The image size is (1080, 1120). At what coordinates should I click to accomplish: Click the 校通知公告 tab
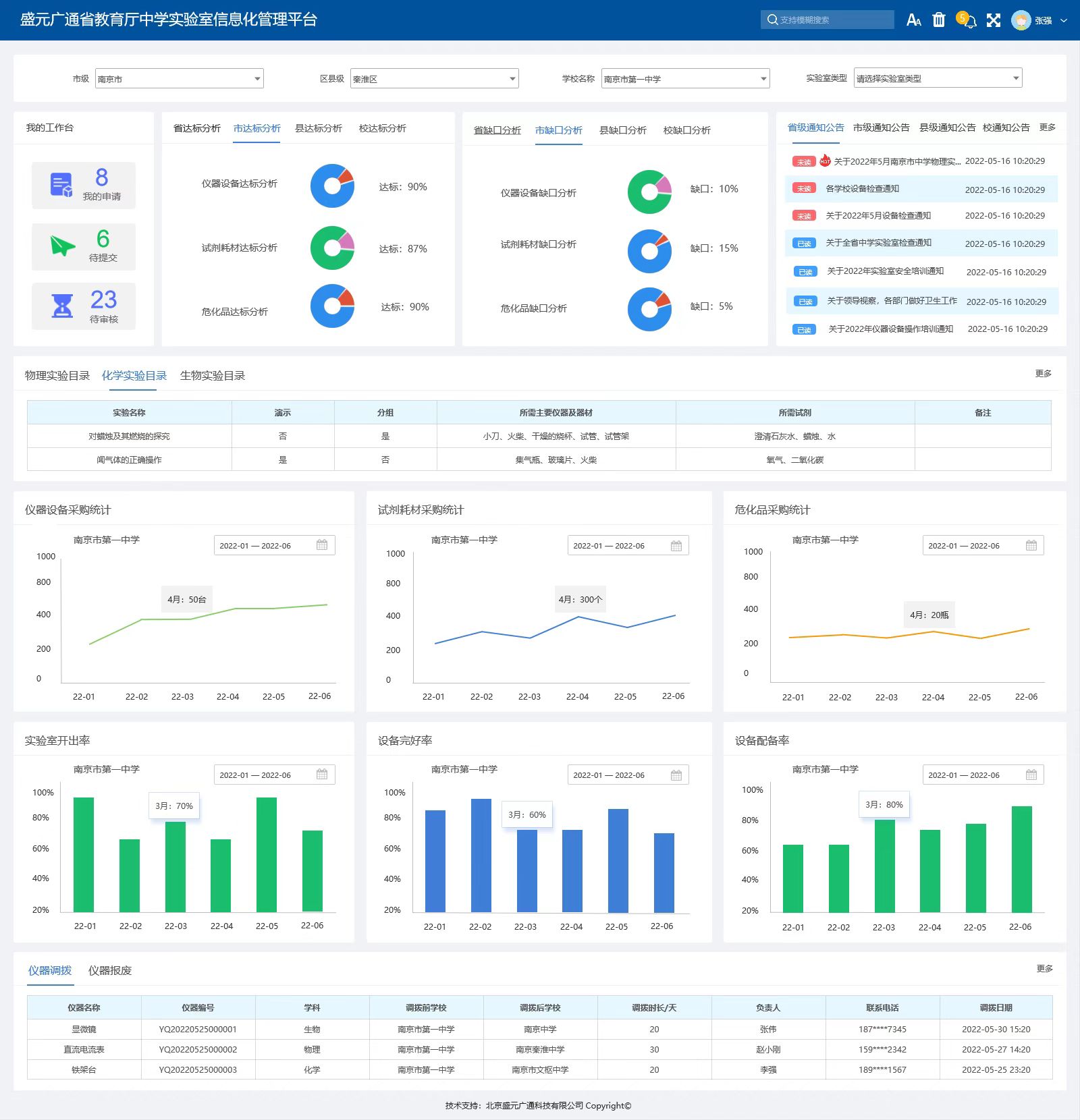[1006, 128]
